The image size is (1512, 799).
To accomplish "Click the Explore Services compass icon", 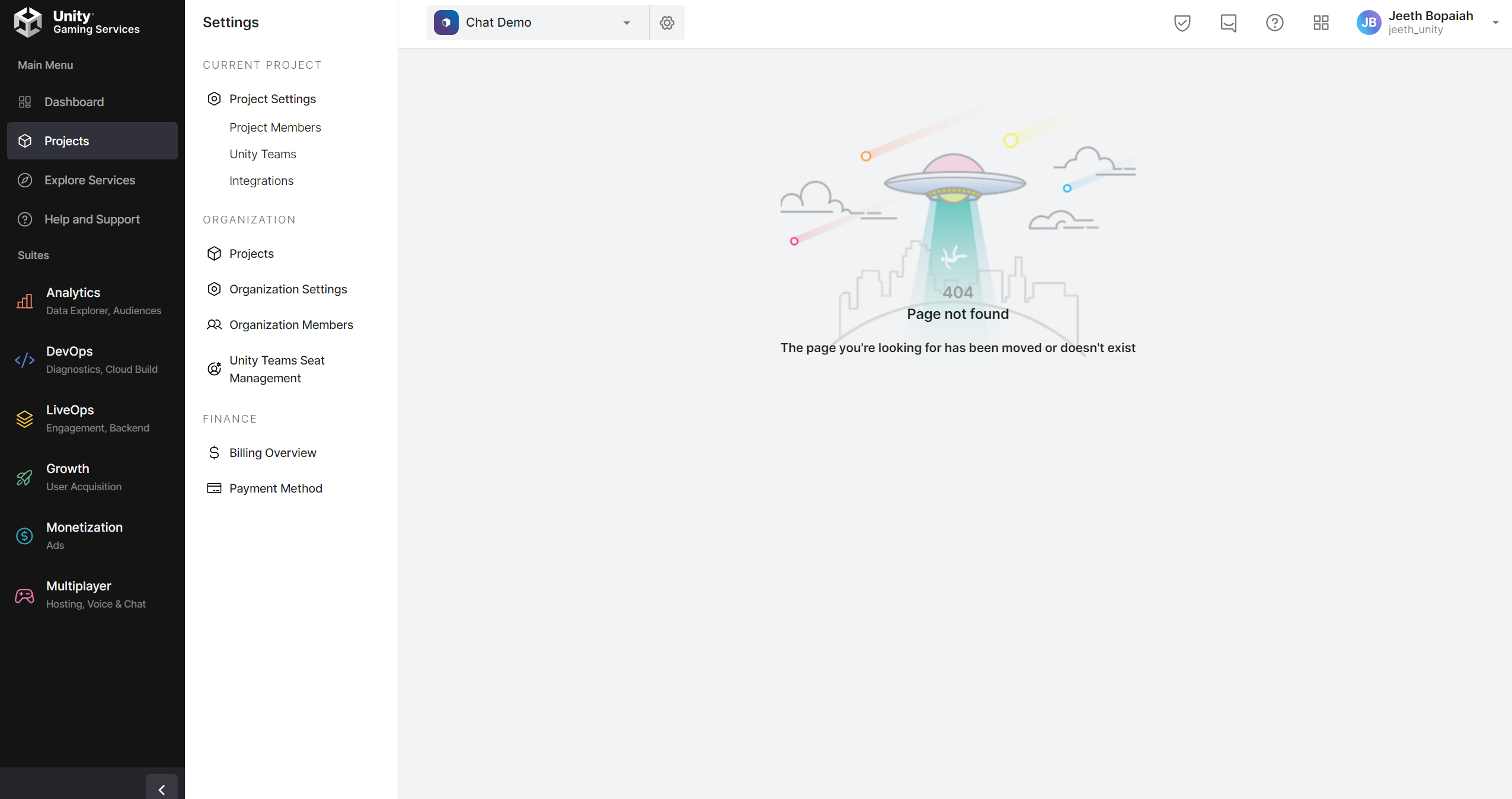I will tap(25, 180).
